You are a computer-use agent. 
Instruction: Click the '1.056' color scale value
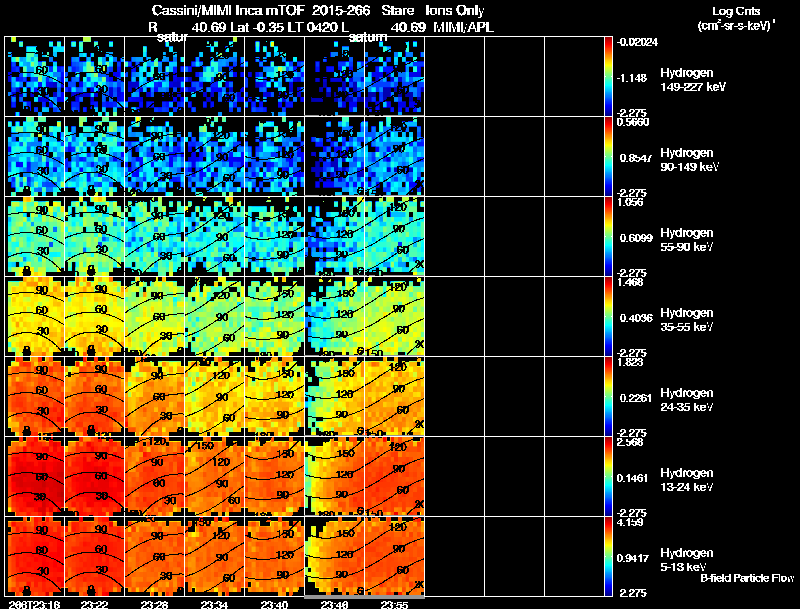click(630, 202)
